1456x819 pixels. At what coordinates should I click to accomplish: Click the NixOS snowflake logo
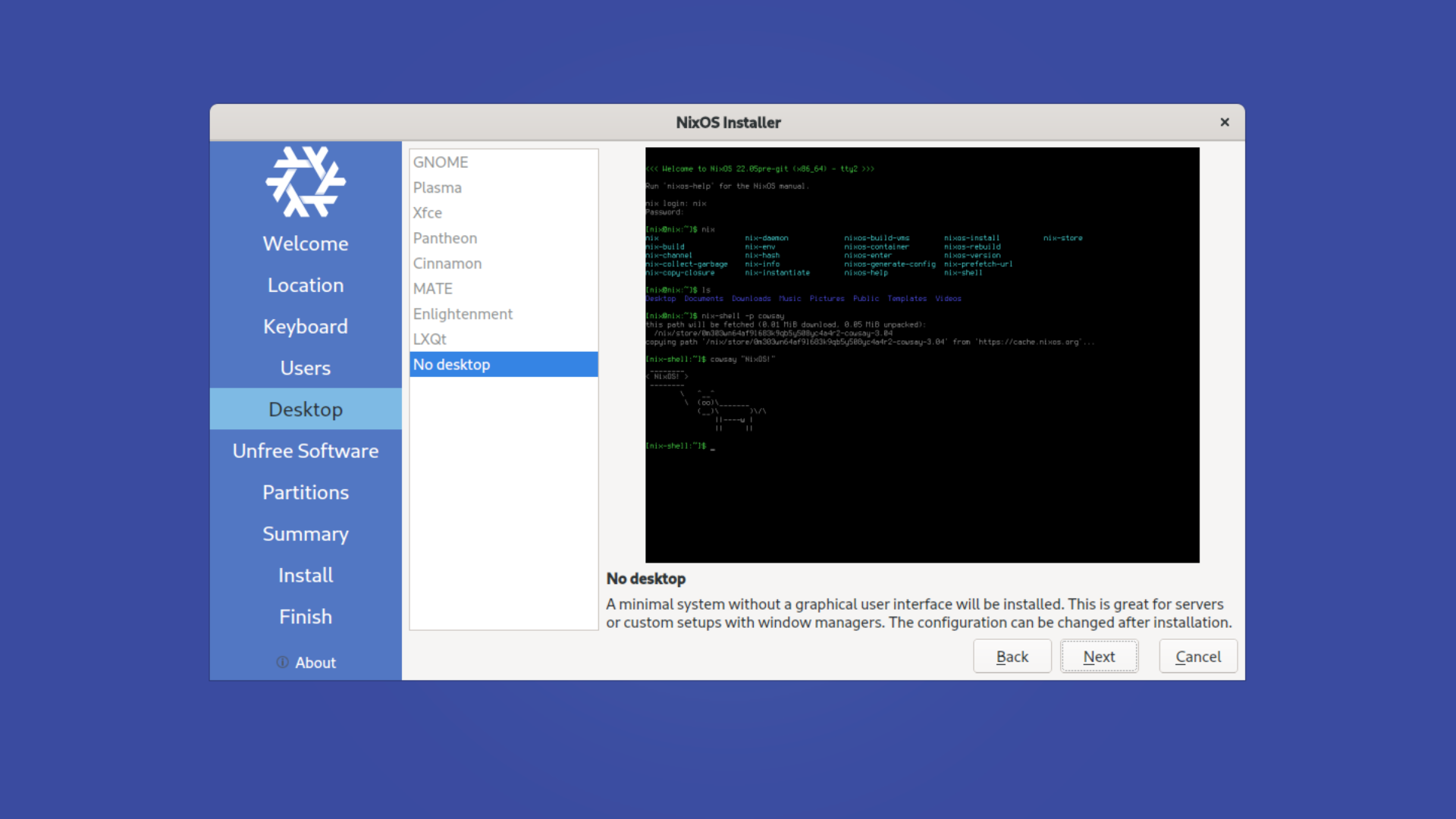[306, 182]
